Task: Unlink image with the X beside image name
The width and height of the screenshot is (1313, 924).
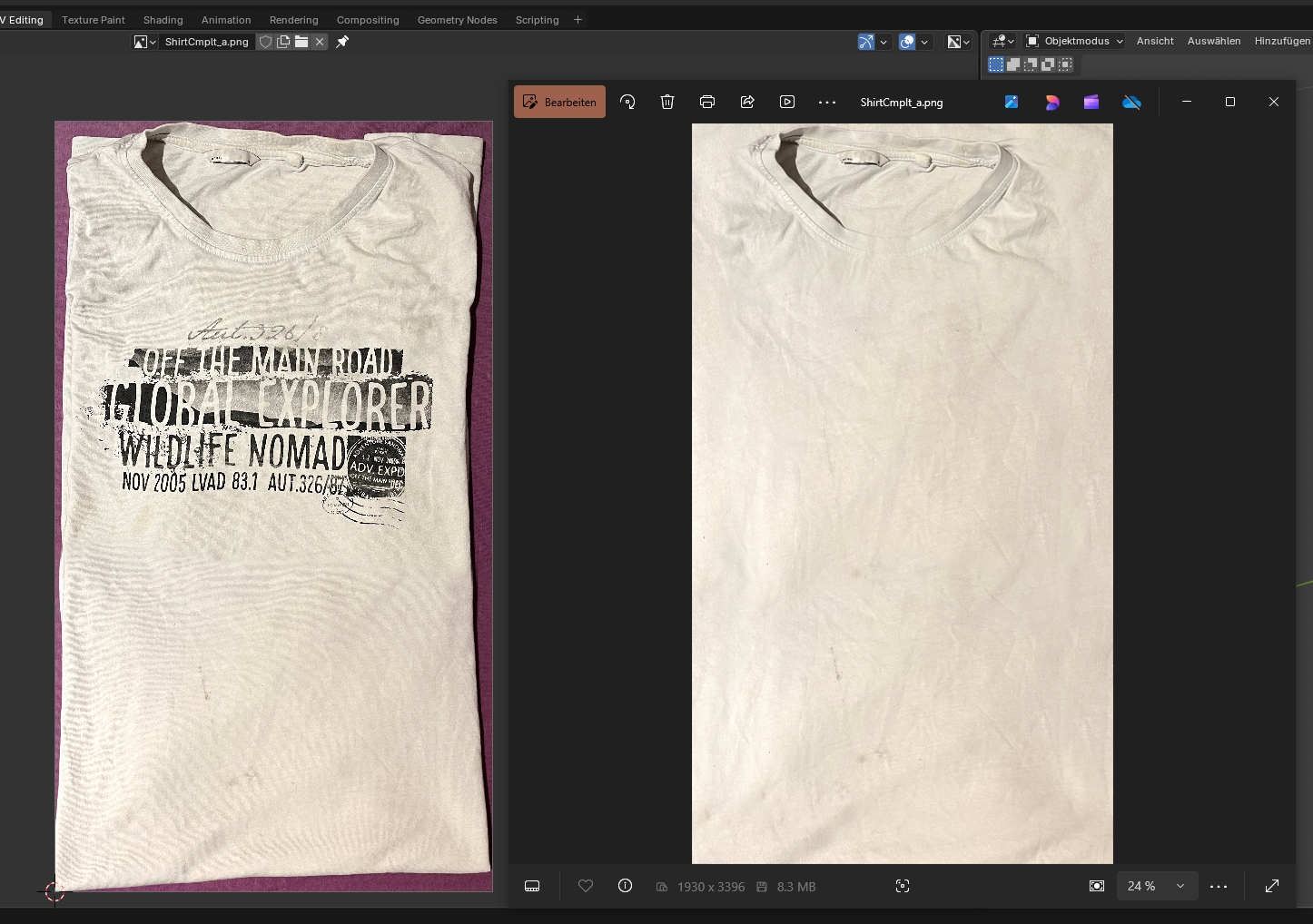Action: tap(320, 42)
